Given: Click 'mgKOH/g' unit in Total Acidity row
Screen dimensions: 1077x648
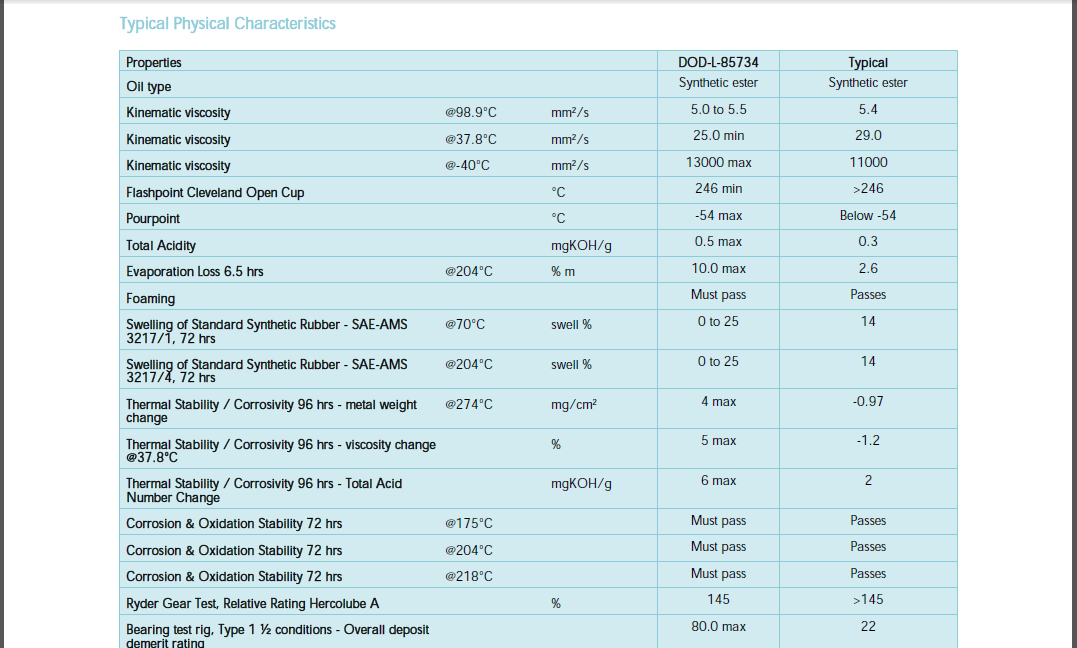Looking at the screenshot, I should click(581, 245).
